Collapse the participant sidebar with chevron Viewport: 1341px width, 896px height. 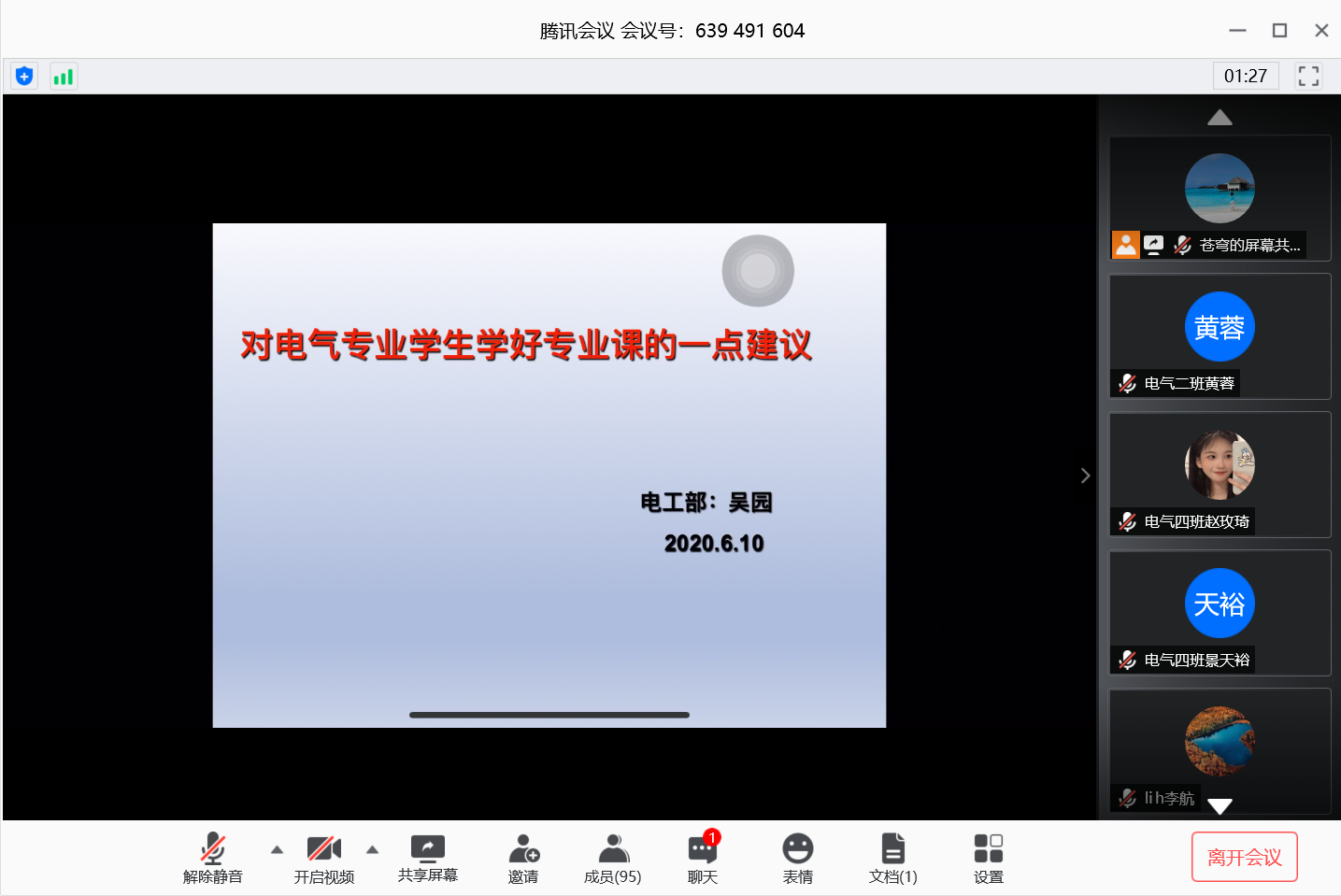(x=1085, y=476)
